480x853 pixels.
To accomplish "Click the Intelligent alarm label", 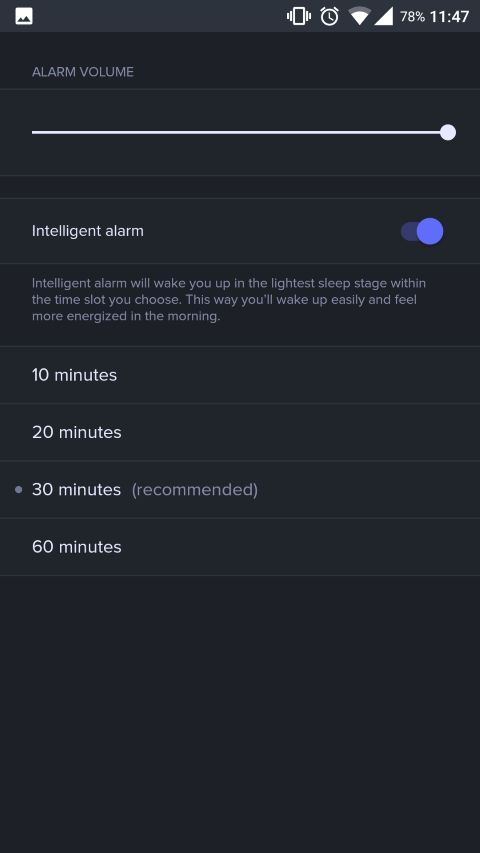I will point(88,231).
